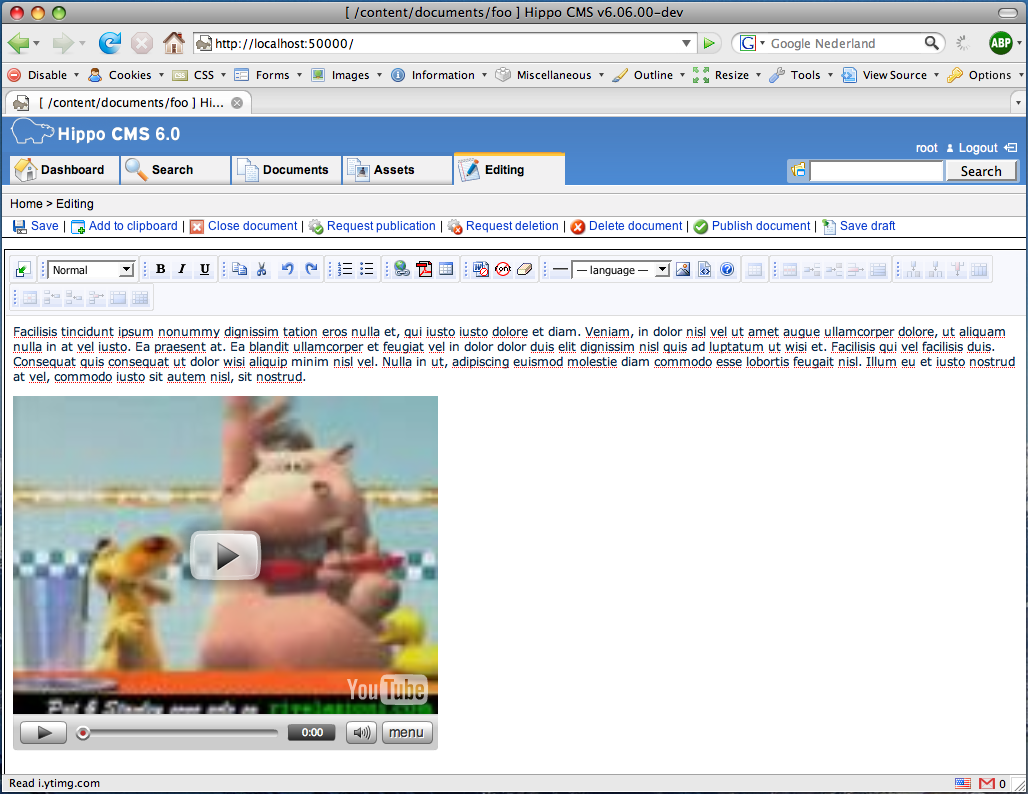This screenshot has height=794, width=1028.
Task: Click the play overlay on video thumbnail
Action: (225, 555)
